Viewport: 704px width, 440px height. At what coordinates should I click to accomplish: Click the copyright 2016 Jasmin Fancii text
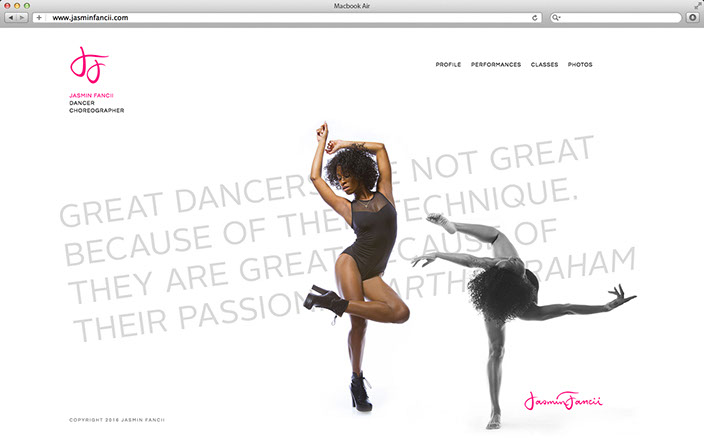tap(117, 420)
